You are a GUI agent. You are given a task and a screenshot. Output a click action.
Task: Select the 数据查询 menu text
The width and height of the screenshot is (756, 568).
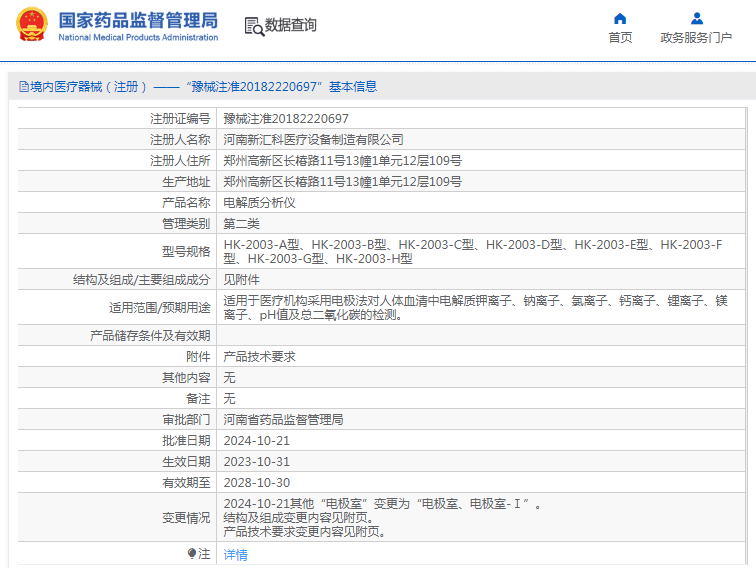tap(291, 25)
